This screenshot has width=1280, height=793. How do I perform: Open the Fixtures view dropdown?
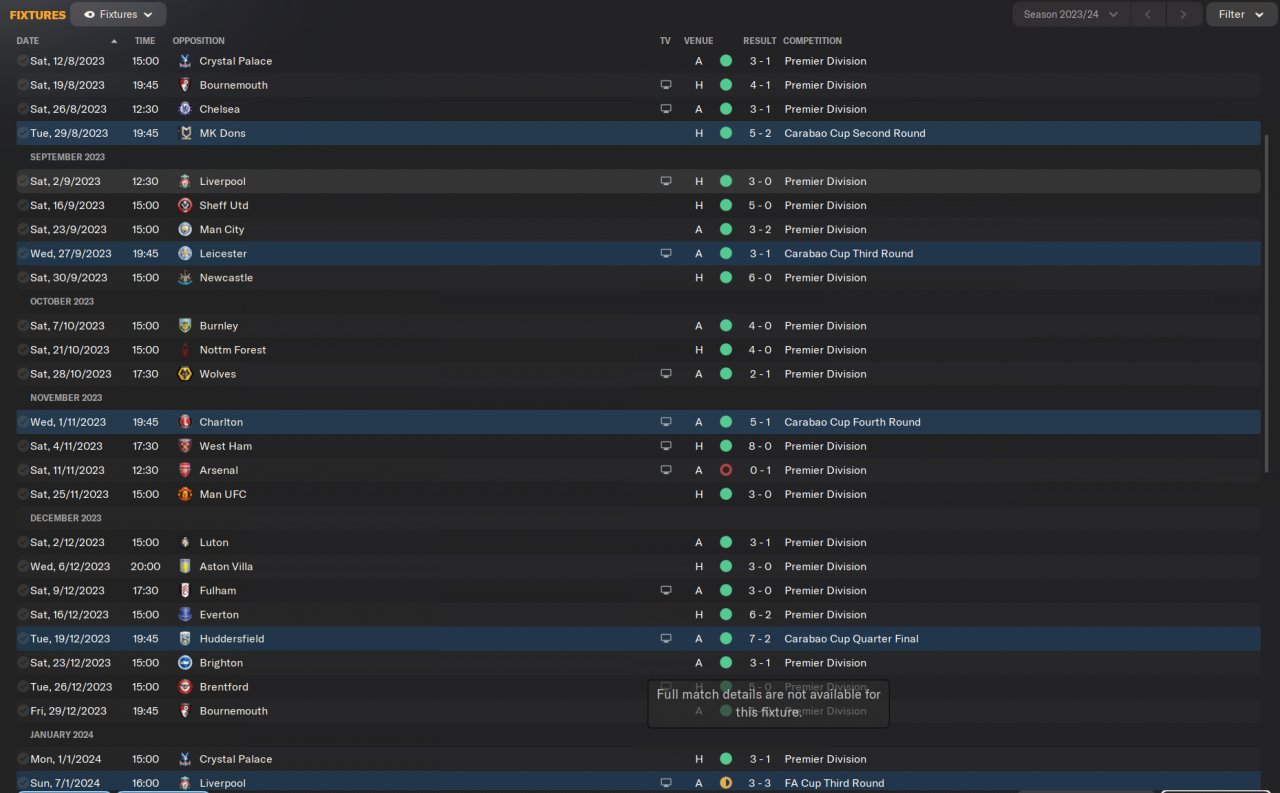pyautogui.click(x=119, y=15)
